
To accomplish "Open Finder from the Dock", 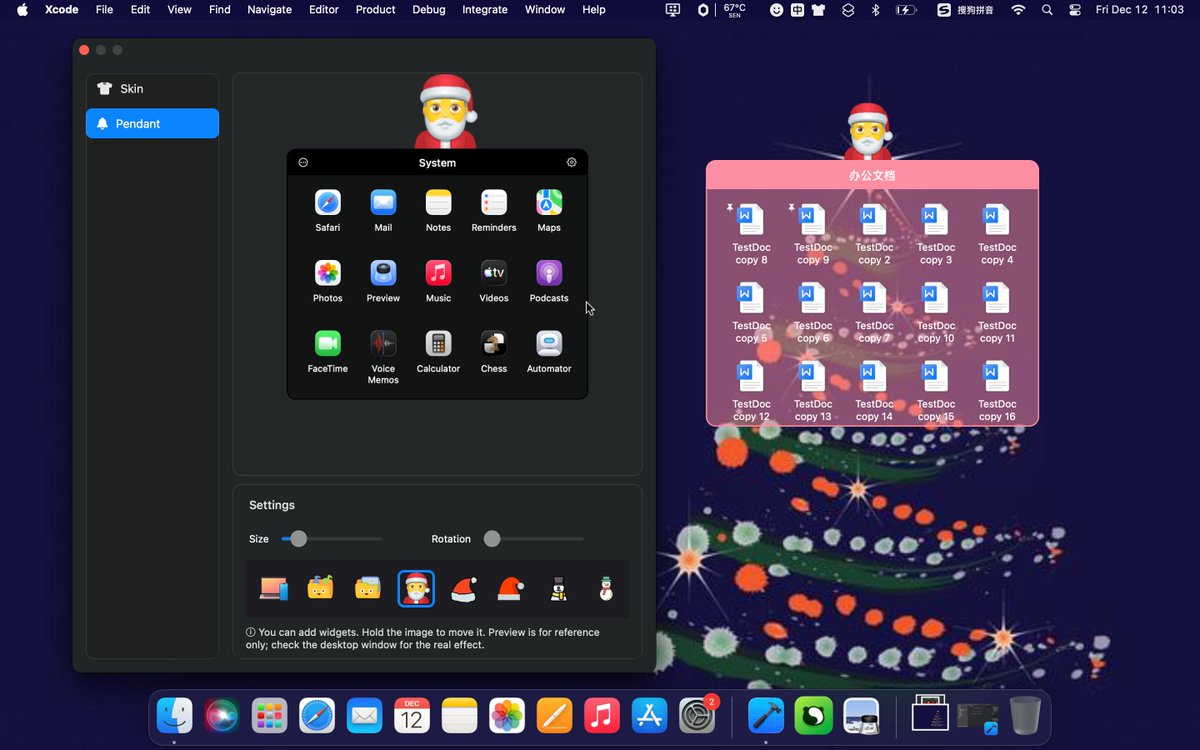I will 174,716.
